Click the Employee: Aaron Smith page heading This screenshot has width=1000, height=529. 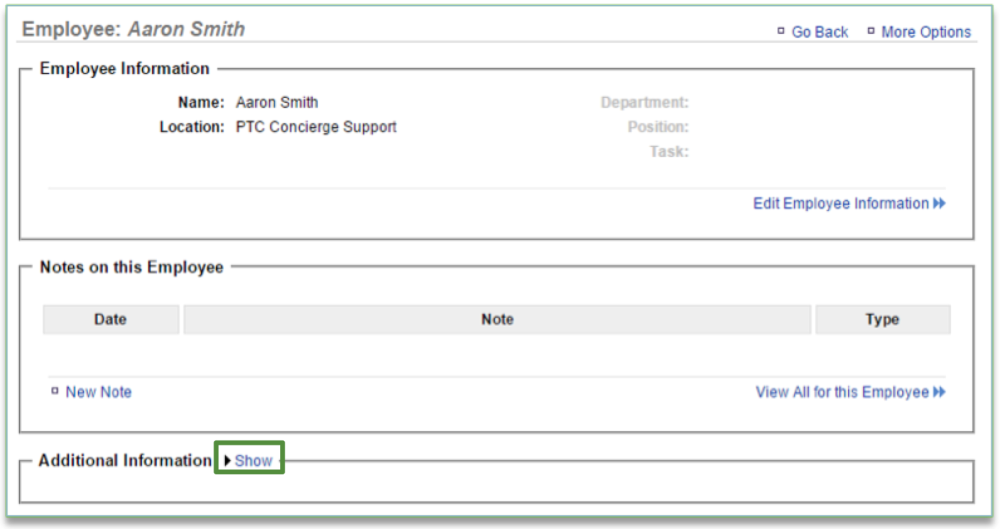[133, 29]
